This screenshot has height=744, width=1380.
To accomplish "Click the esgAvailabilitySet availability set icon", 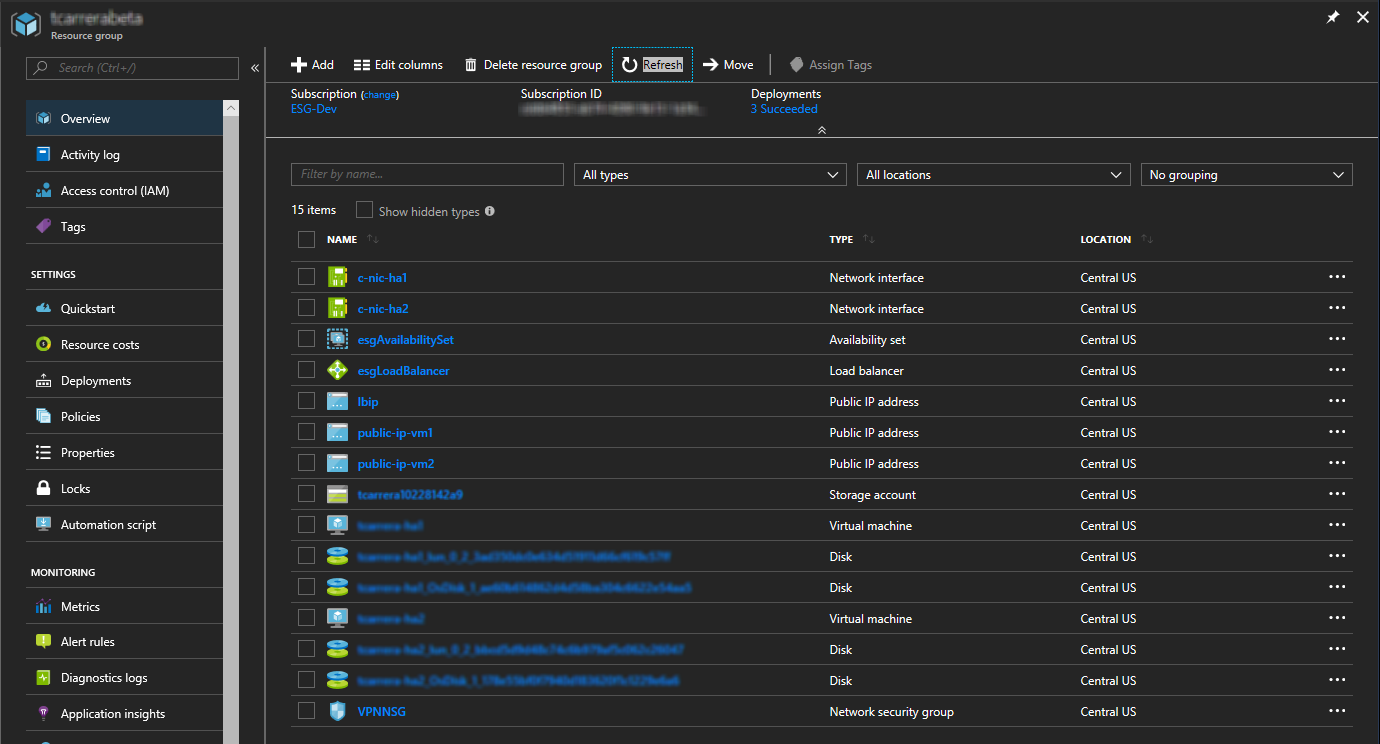I will pyautogui.click(x=337, y=339).
